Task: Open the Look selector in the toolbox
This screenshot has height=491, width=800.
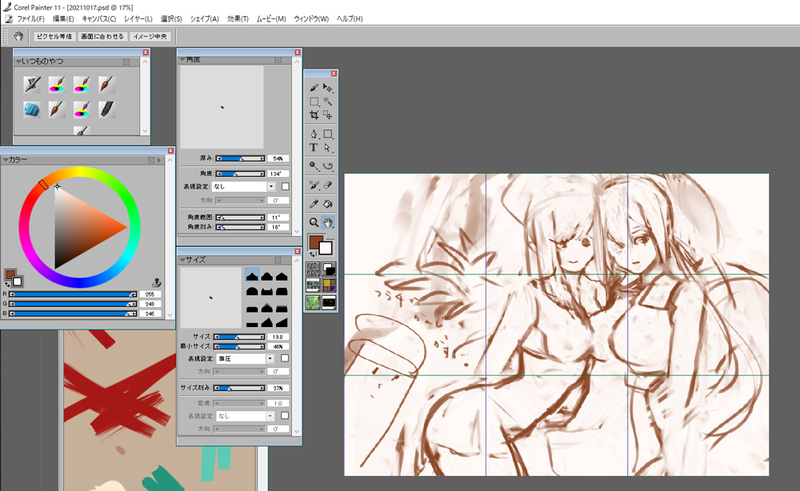Action: click(x=313, y=302)
